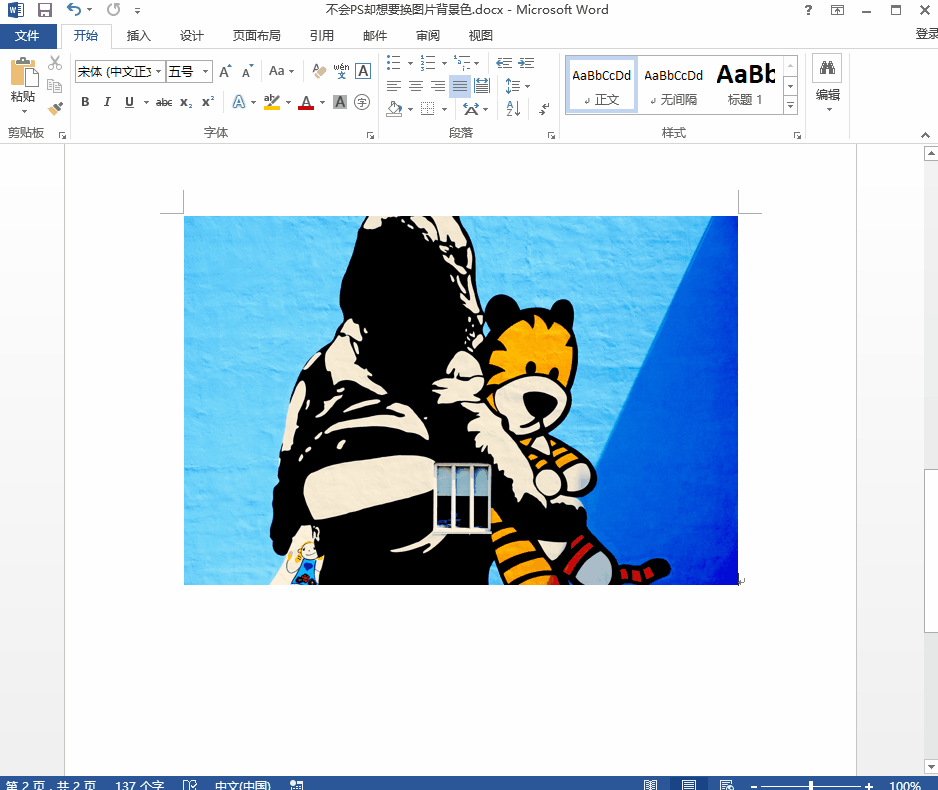The width and height of the screenshot is (938, 790).
Task: Click the enclosed character 字 icon
Action: pos(362,102)
